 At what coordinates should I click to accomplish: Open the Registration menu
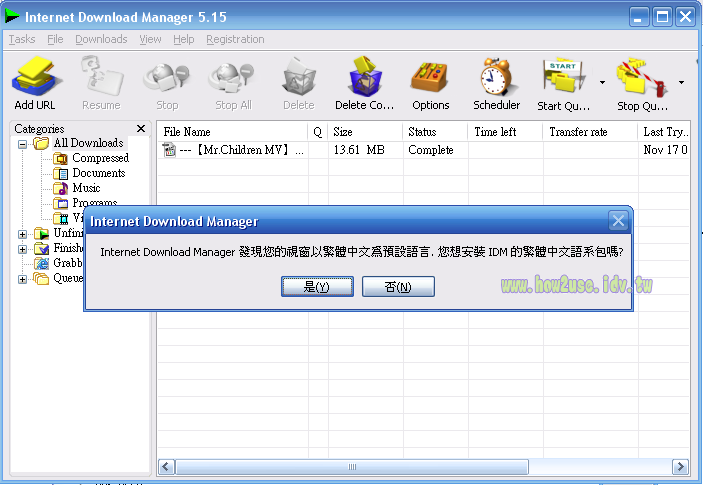coord(235,39)
